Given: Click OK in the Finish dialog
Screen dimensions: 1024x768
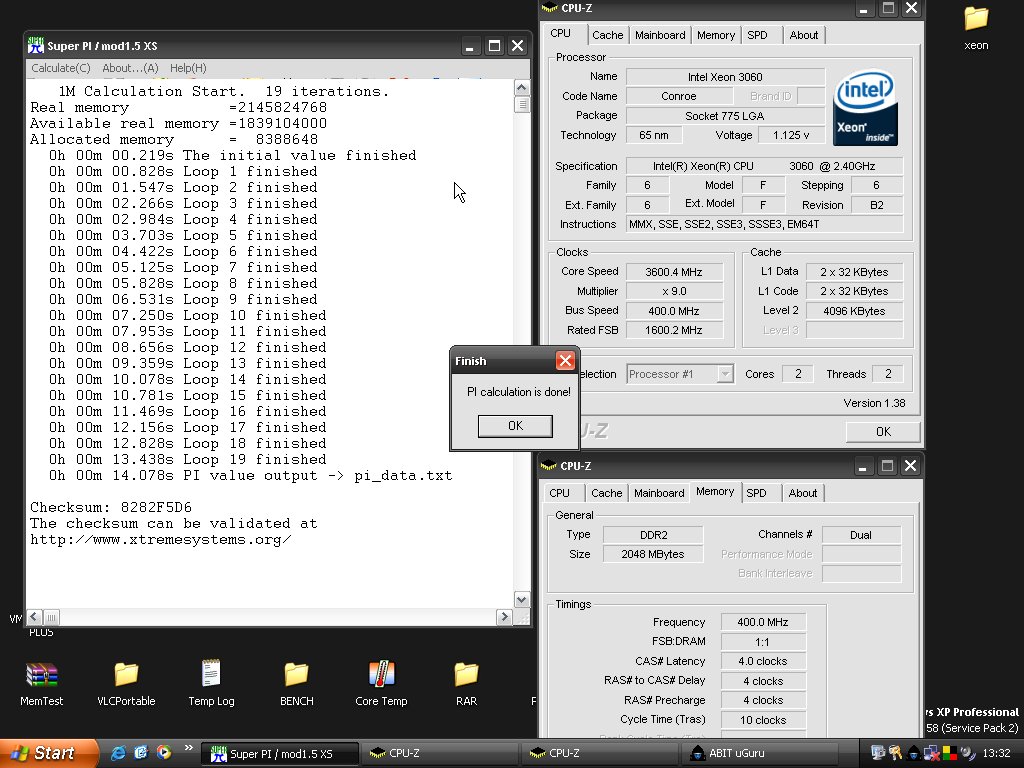Looking at the screenshot, I should click(515, 426).
